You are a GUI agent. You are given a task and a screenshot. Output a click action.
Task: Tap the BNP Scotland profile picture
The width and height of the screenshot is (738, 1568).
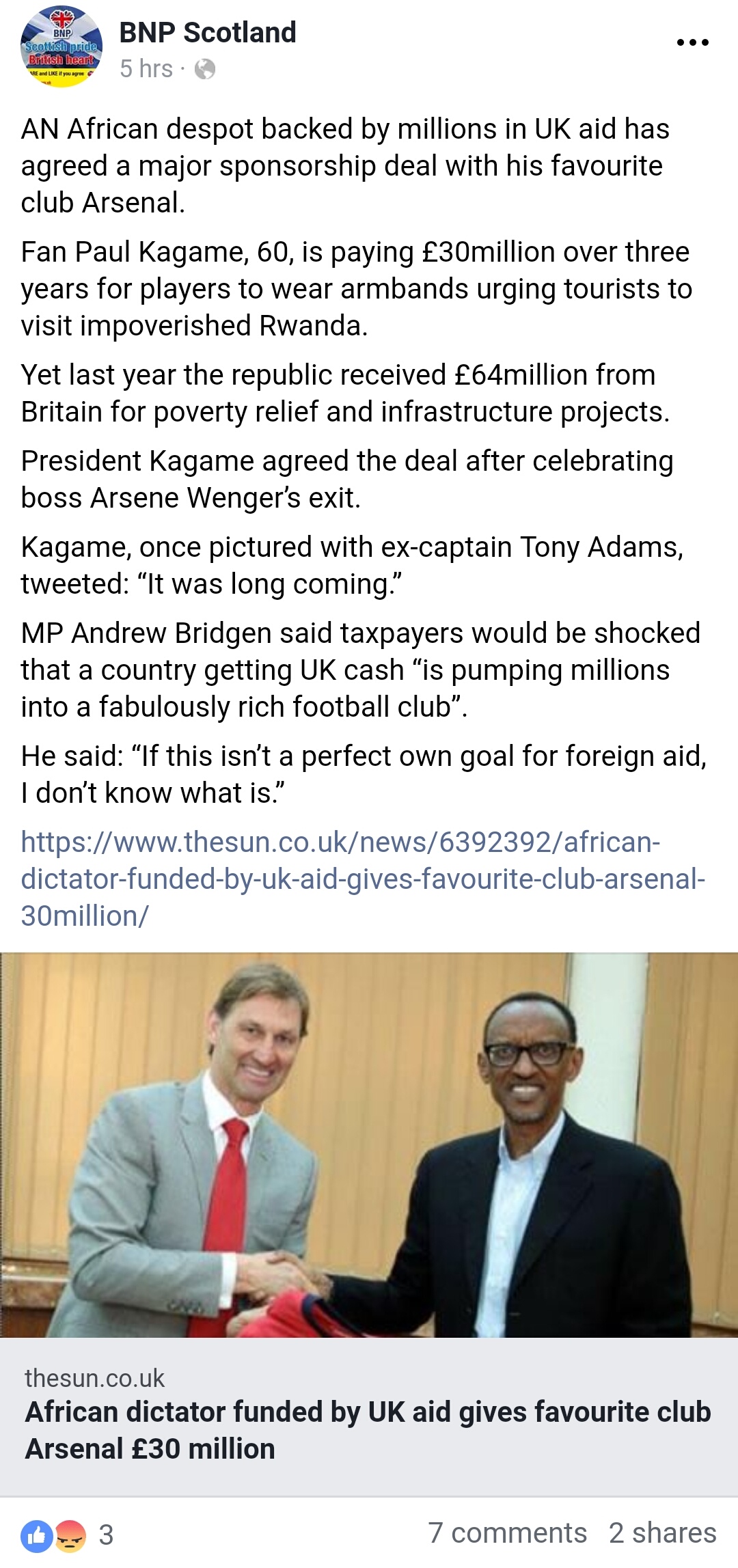tap(61, 46)
